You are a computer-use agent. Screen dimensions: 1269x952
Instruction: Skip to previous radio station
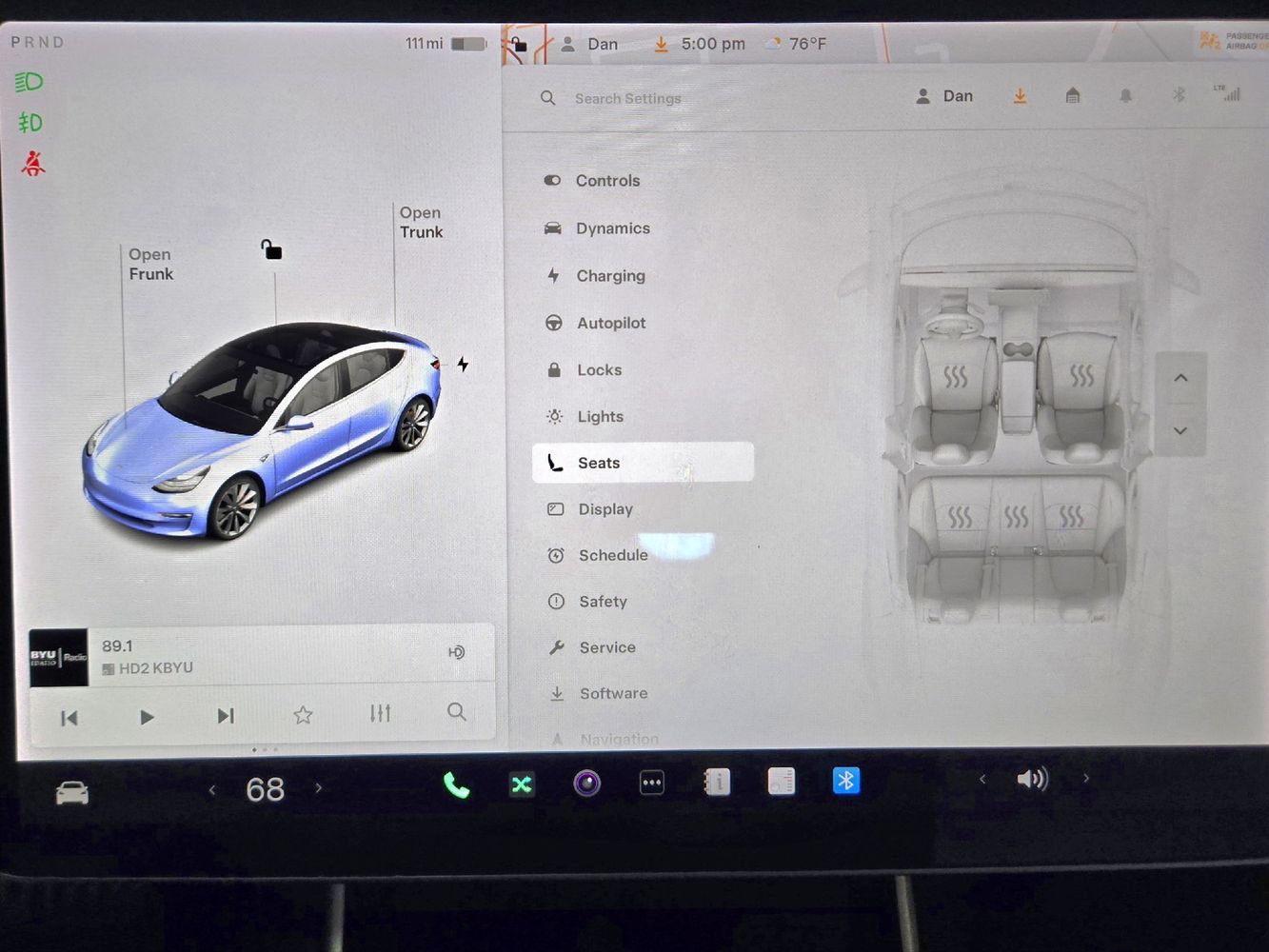coord(69,718)
